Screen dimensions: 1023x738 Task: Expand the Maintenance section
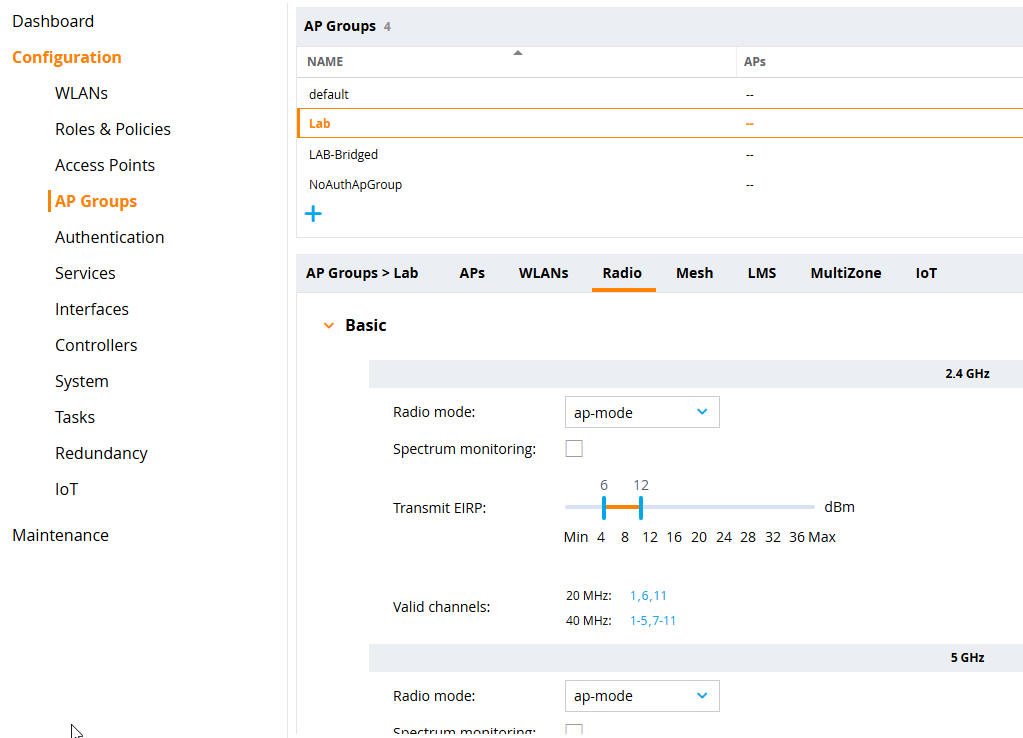(60, 535)
